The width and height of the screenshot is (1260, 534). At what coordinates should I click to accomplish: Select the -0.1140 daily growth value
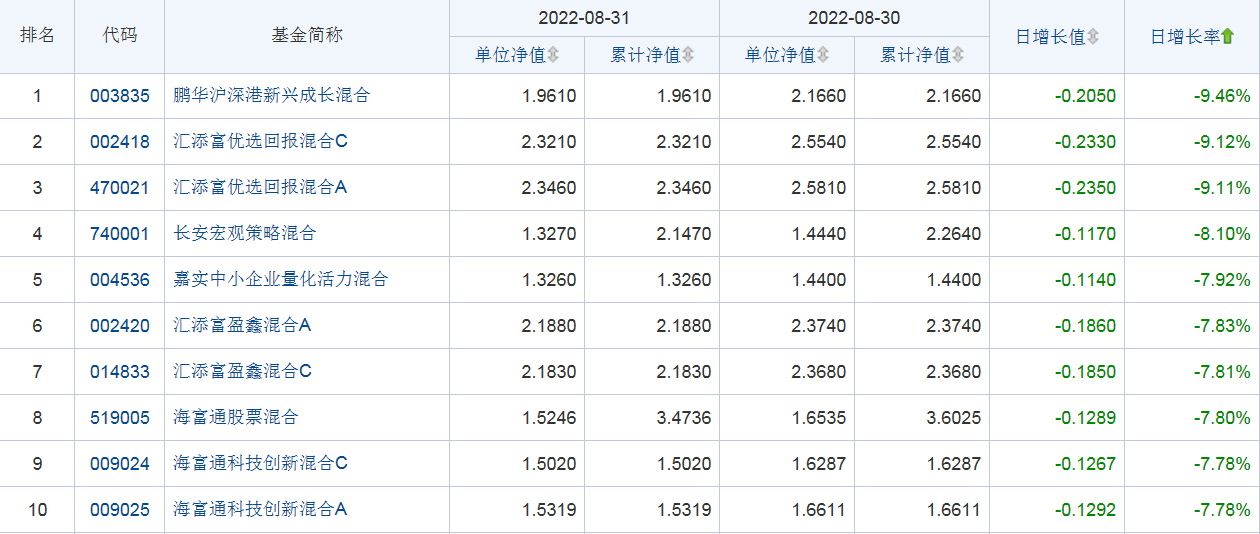coord(1085,280)
